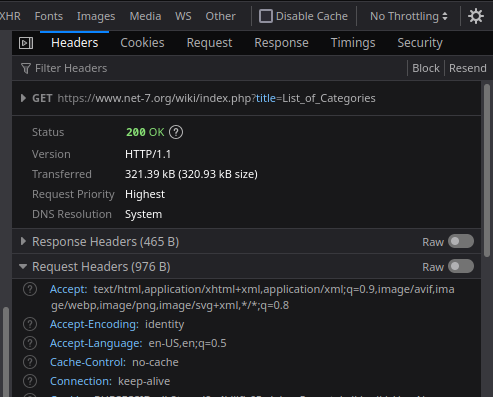Click the Accept-Language en-US value
Viewport: 493px width, 397px height.
coord(187,343)
